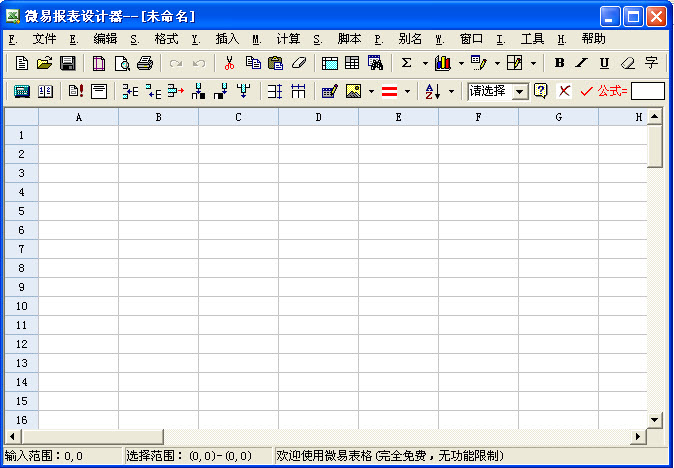Open find with the binoculars icon
This screenshot has height=468, width=674.
click(x=375, y=63)
